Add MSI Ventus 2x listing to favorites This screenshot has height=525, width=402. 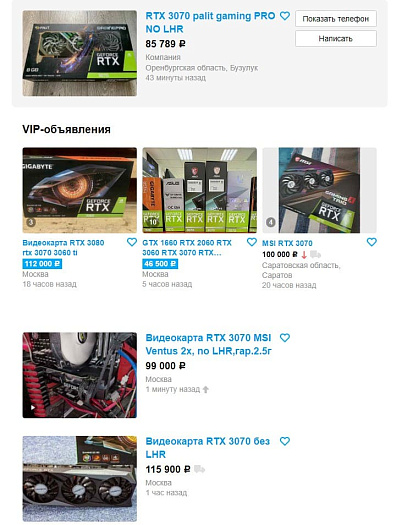coord(285,338)
